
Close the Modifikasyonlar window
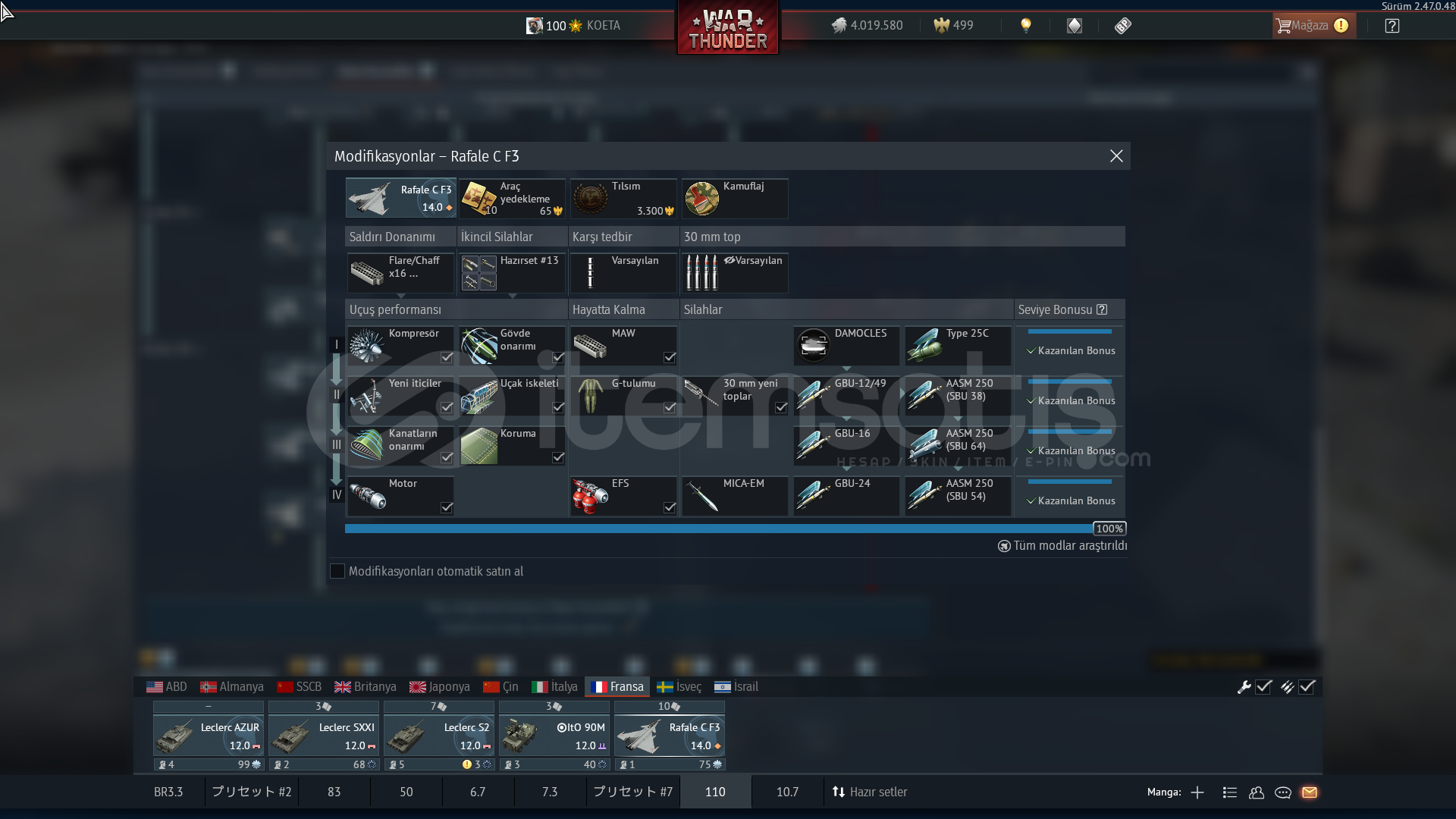click(x=1116, y=155)
